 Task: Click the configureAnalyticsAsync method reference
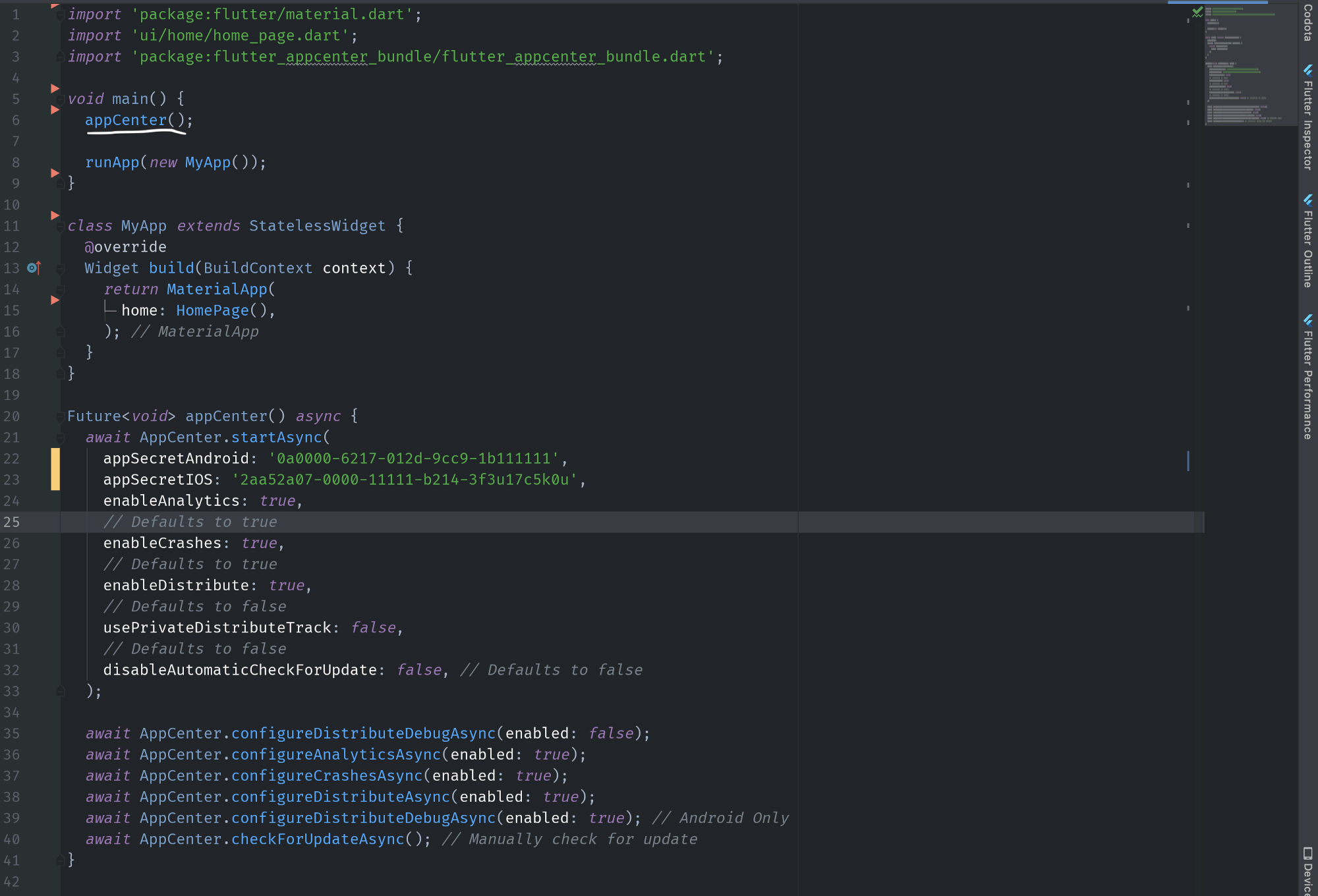335,754
